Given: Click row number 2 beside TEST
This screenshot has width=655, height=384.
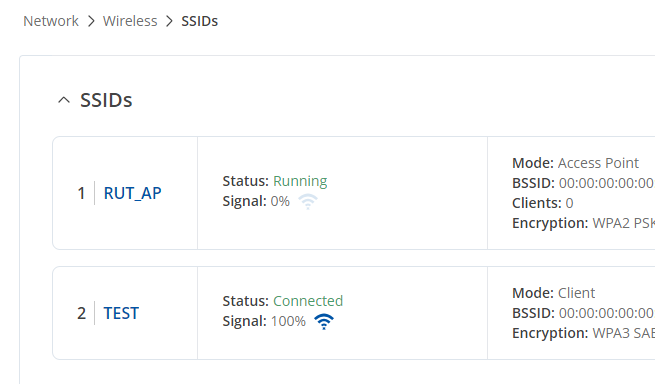Looking at the screenshot, I should pos(81,313).
